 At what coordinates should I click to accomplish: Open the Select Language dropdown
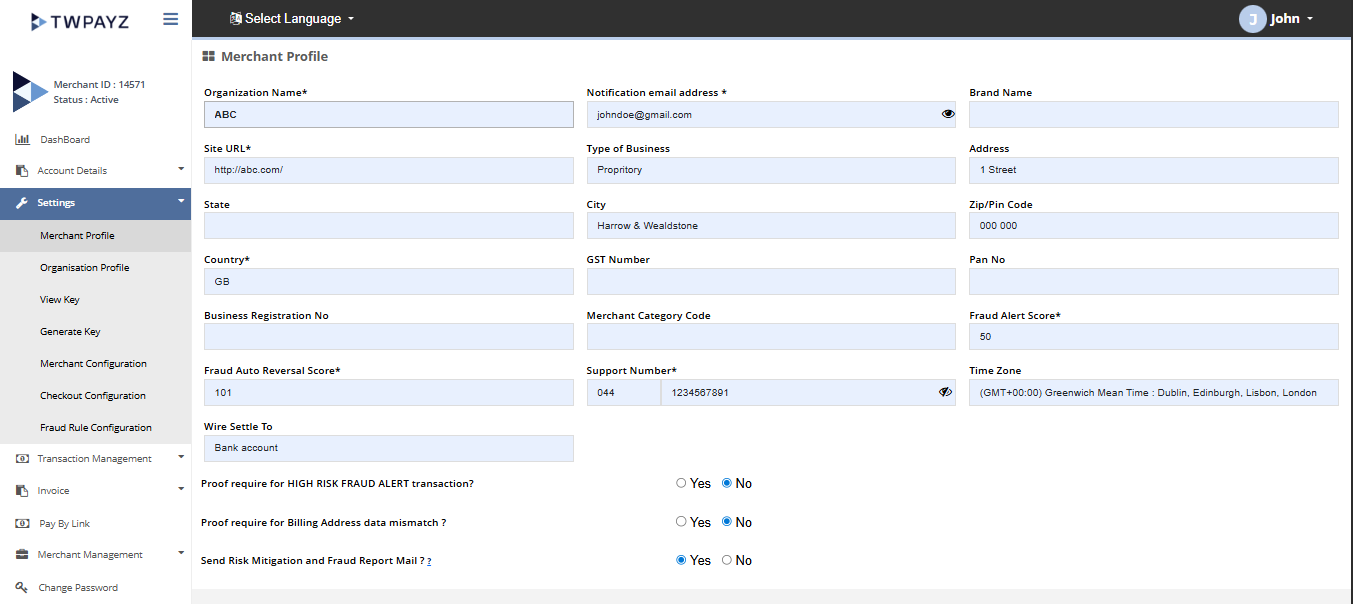(292, 19)
